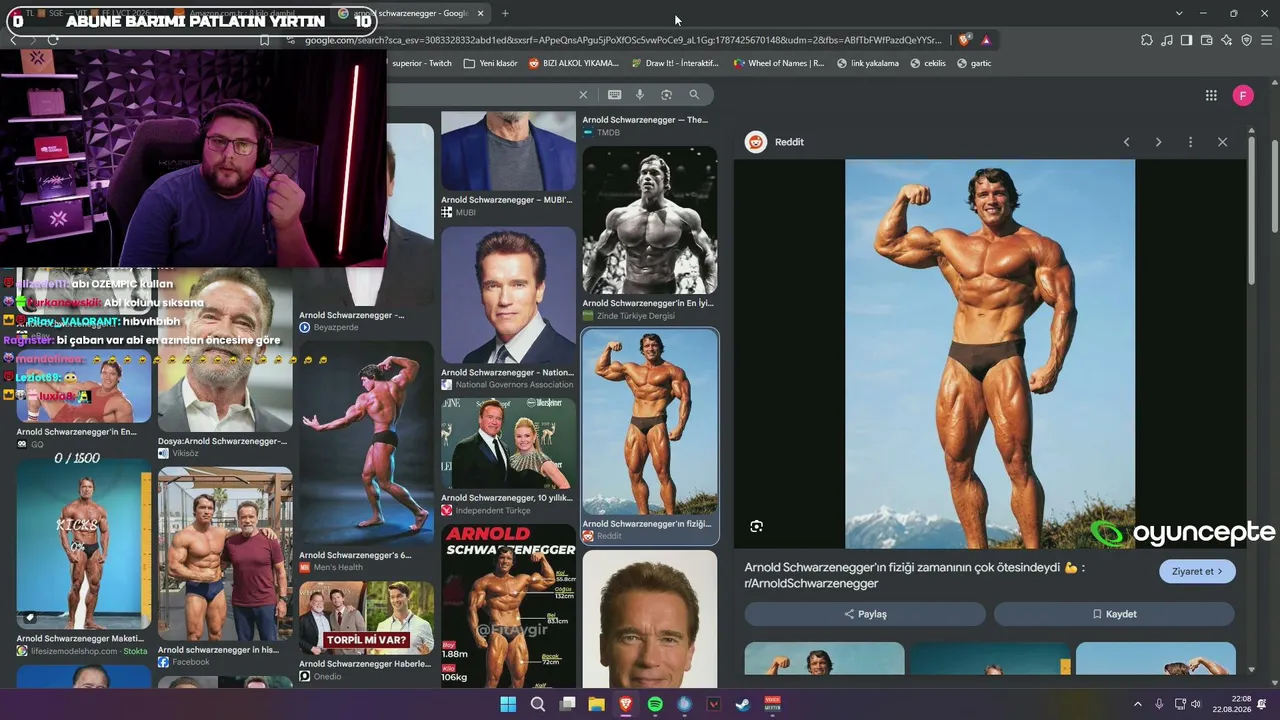Switch to the arnold schwarzenegger Google tab
Screen dimensions: 1280x720
pyautogui.click(x=412, y=13)
